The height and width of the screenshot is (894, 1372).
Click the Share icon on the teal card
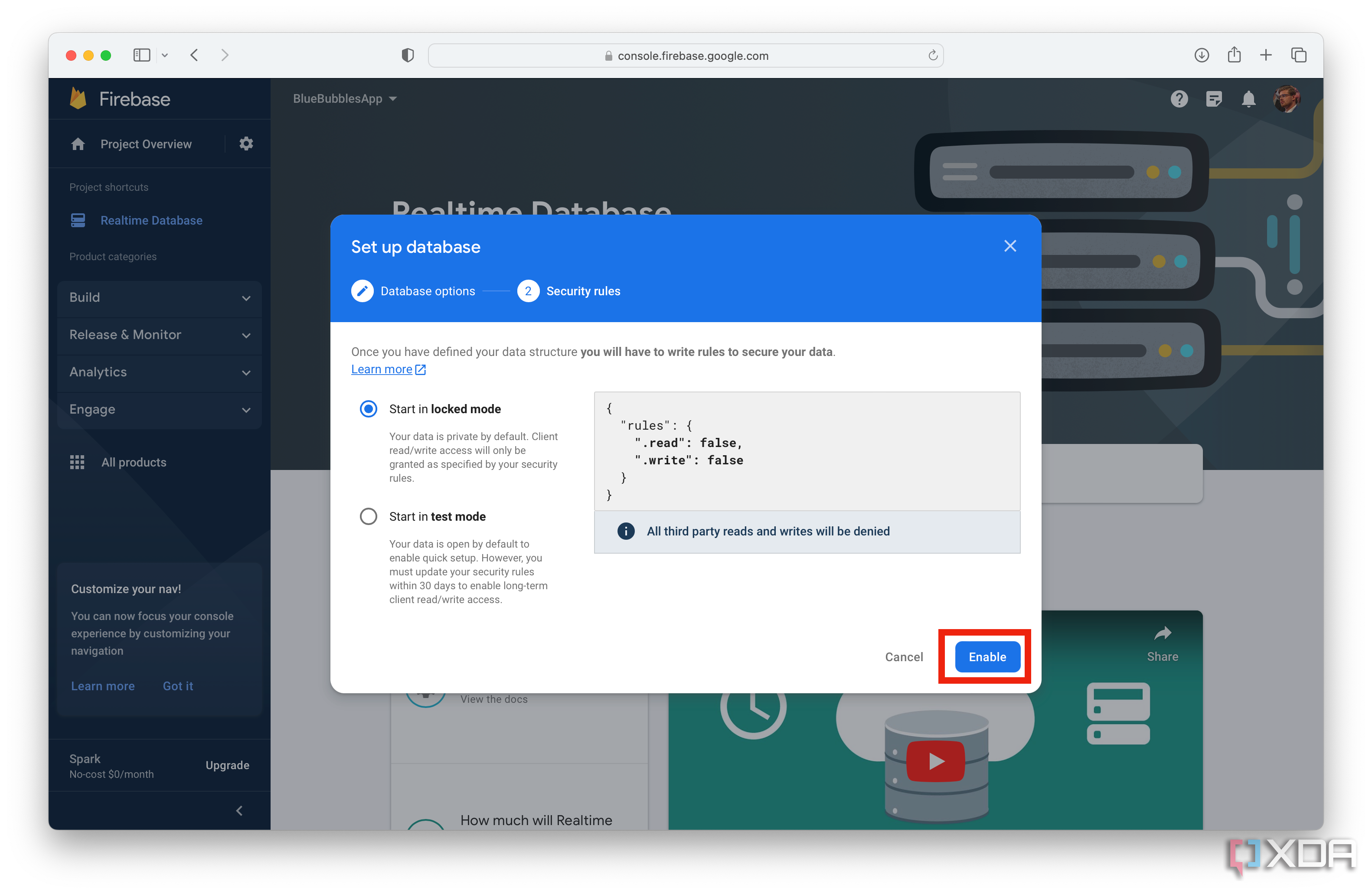(x=1163, y=632)
